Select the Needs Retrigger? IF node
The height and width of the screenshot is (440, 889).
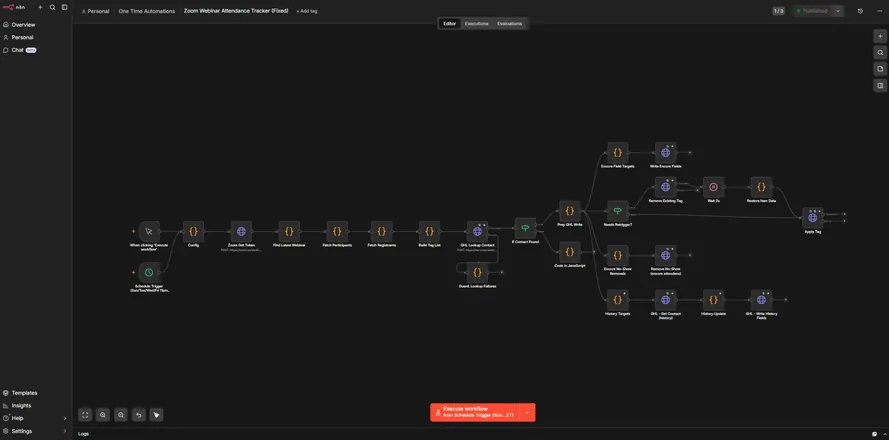coord(617,211)
